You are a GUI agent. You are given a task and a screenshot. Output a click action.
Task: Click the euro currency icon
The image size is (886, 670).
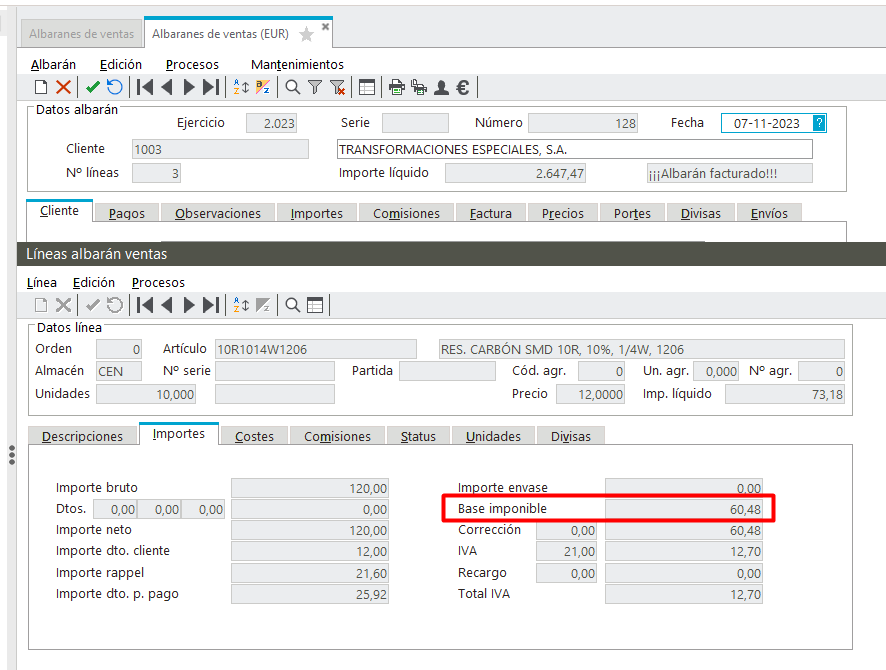pos(463,87)
